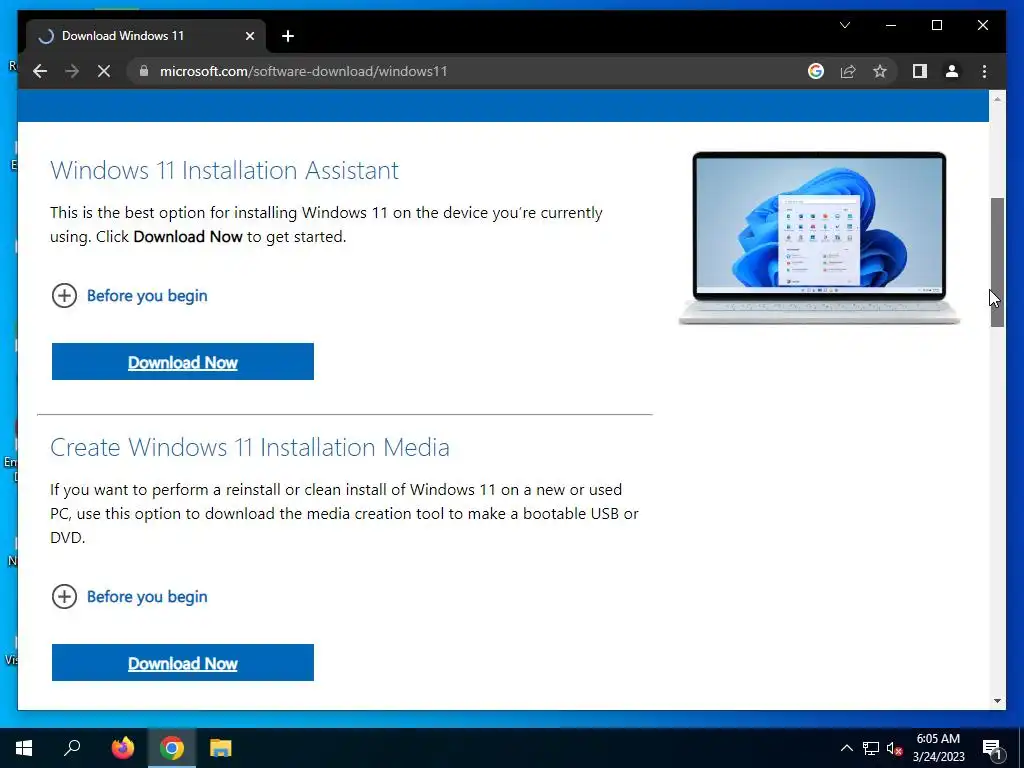Stop page loading with the X button
Viewport: 1024px width, 768px height.
tap(104, 71)
